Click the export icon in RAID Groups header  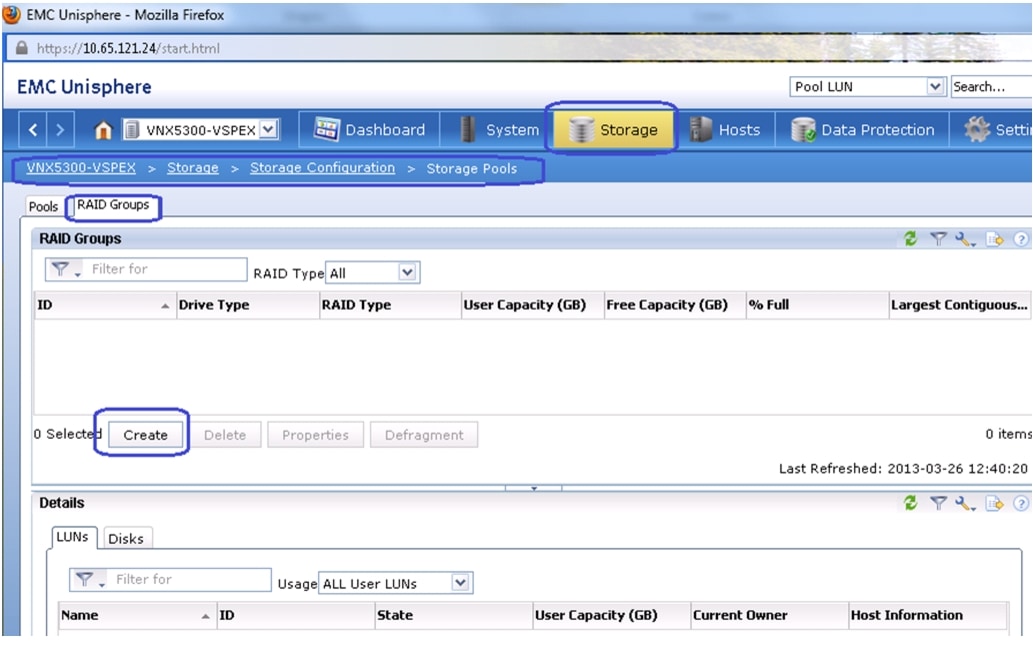(994, 238)
